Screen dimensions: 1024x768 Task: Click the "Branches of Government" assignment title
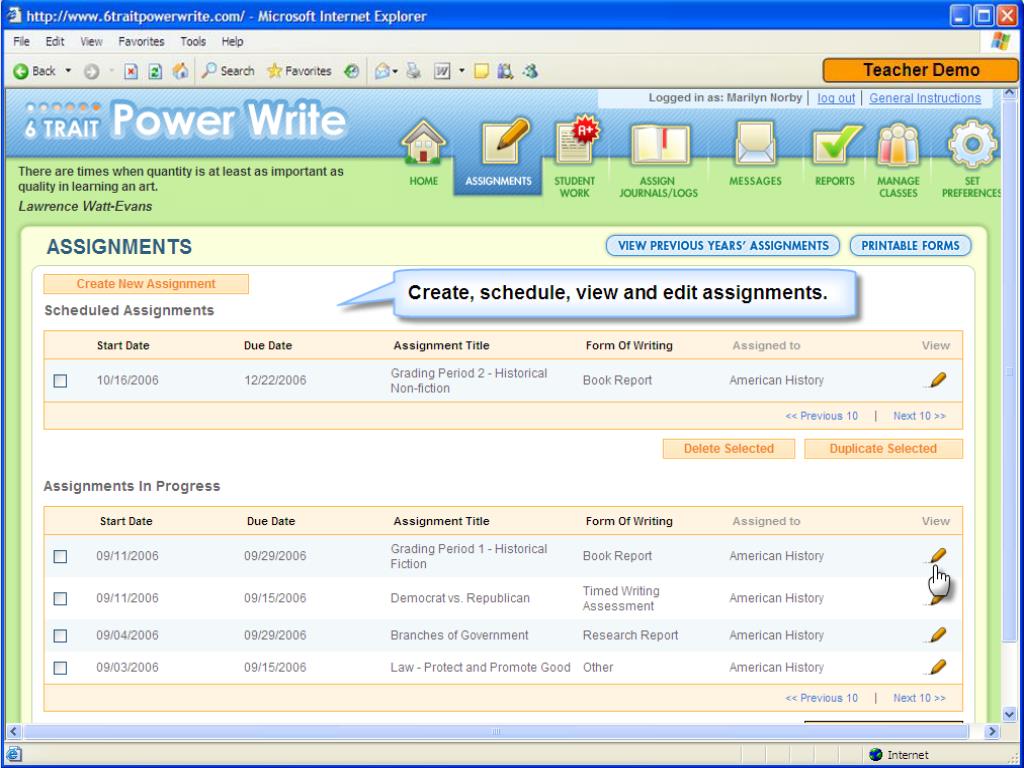[459, 635]
